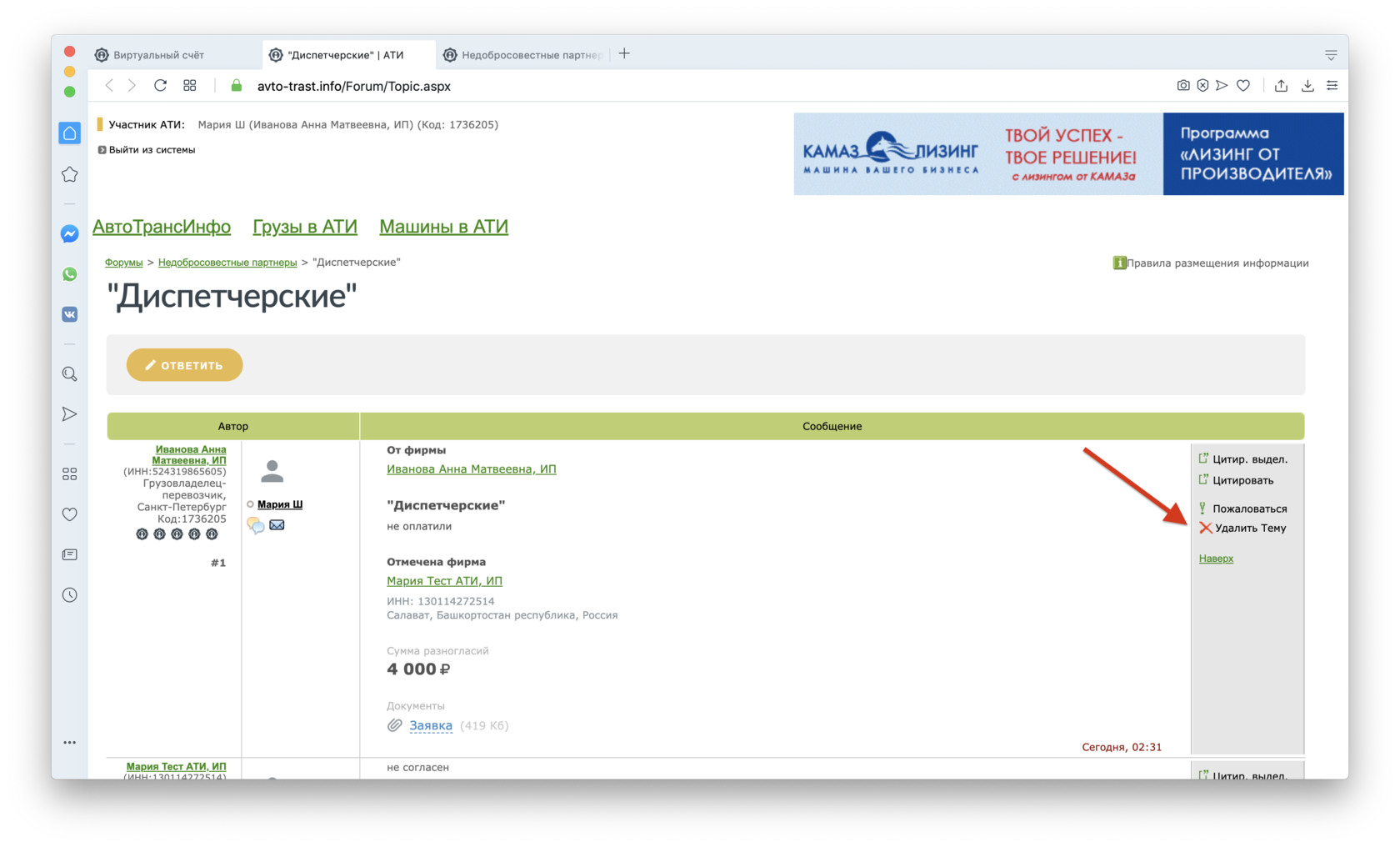Image resolution: width=1400 pixels, height=847 pixels.
Task: Reload the current page
Action: click(161, 86)
